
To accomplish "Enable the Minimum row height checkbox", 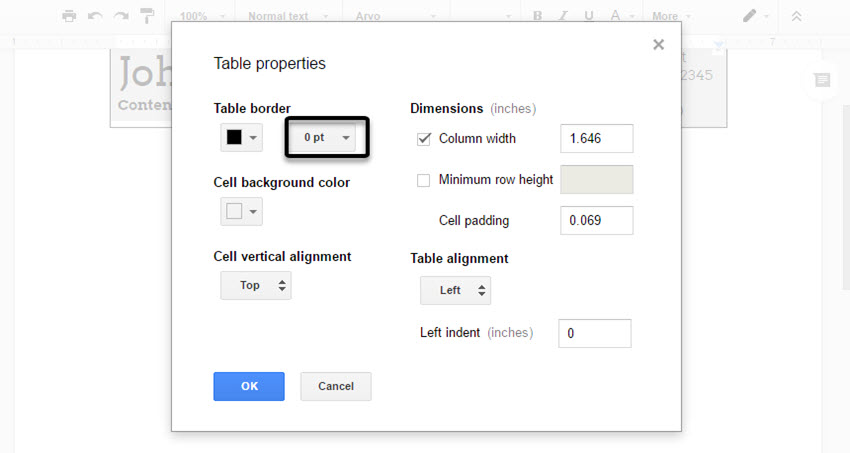I will pos(423,180).
